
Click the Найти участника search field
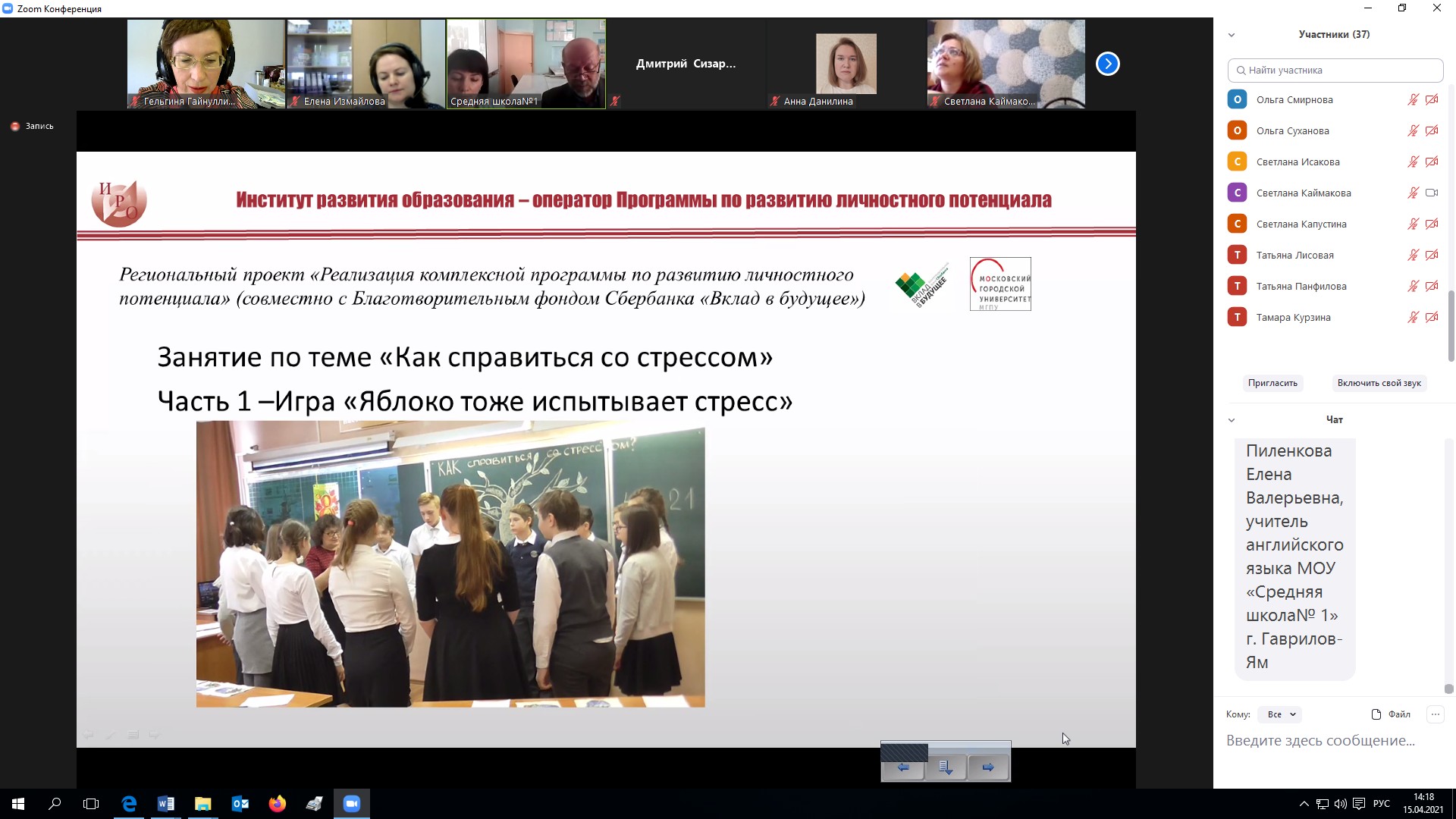pos(1335,70)
